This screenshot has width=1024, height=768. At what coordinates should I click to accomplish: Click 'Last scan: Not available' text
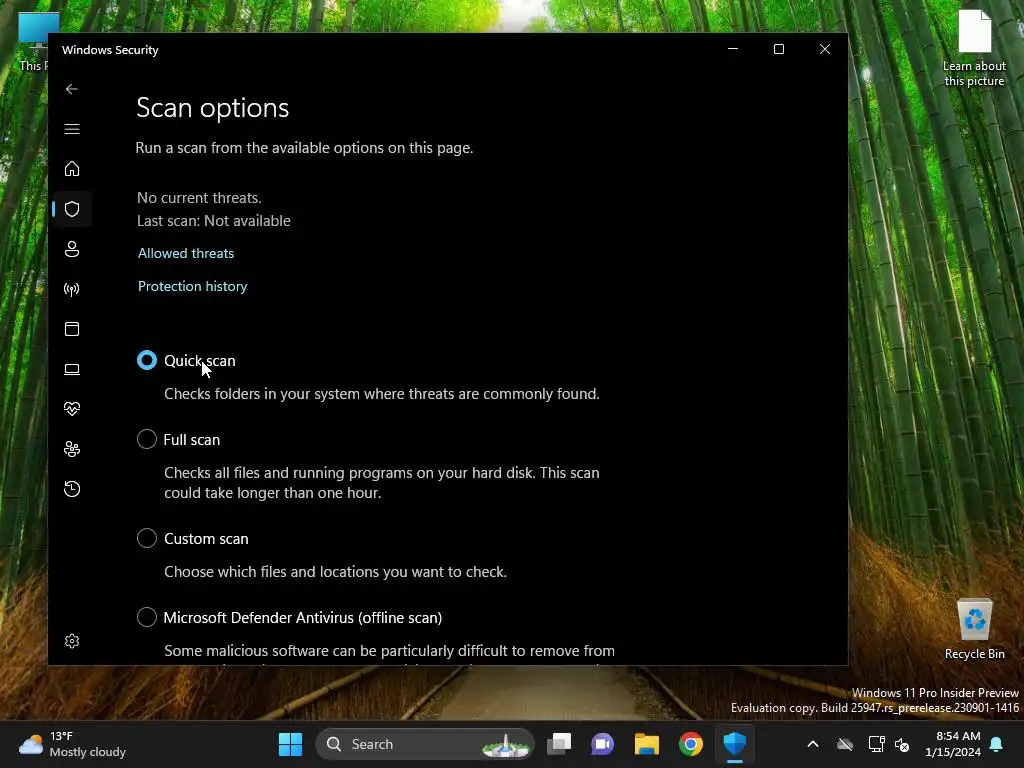click(214, 221)
